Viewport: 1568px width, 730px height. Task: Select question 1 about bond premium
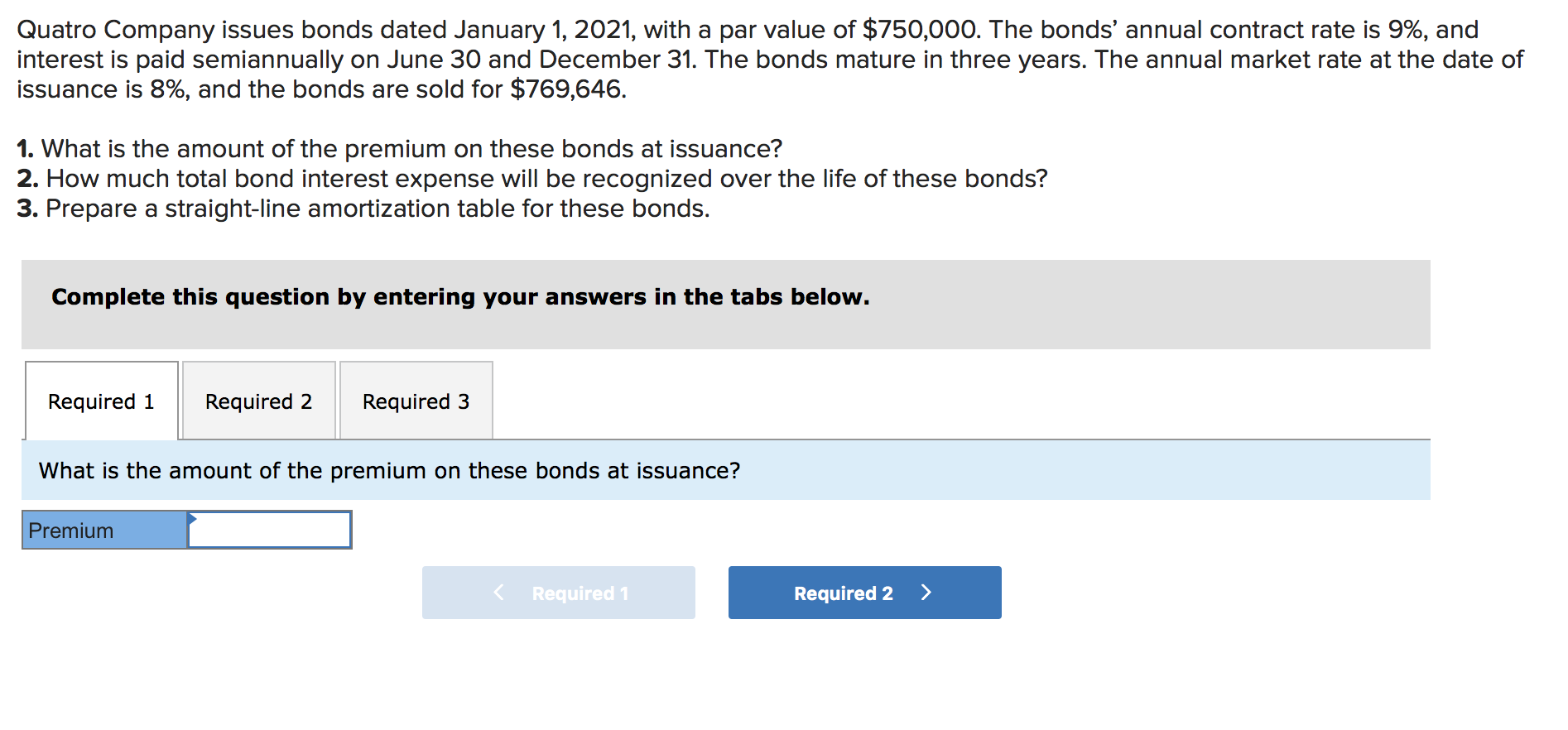coord(400,148)
